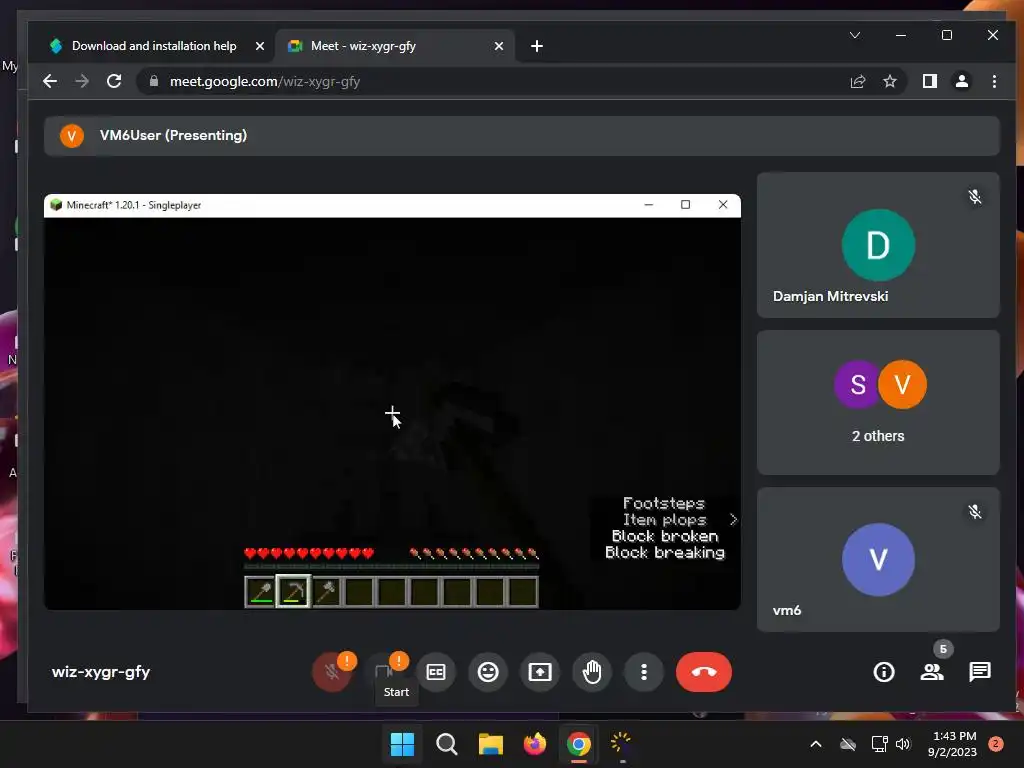This screenshot has height=768, width=1024.
Task: Click VM6User (Presenting) banner
Action: pos(521,136)
